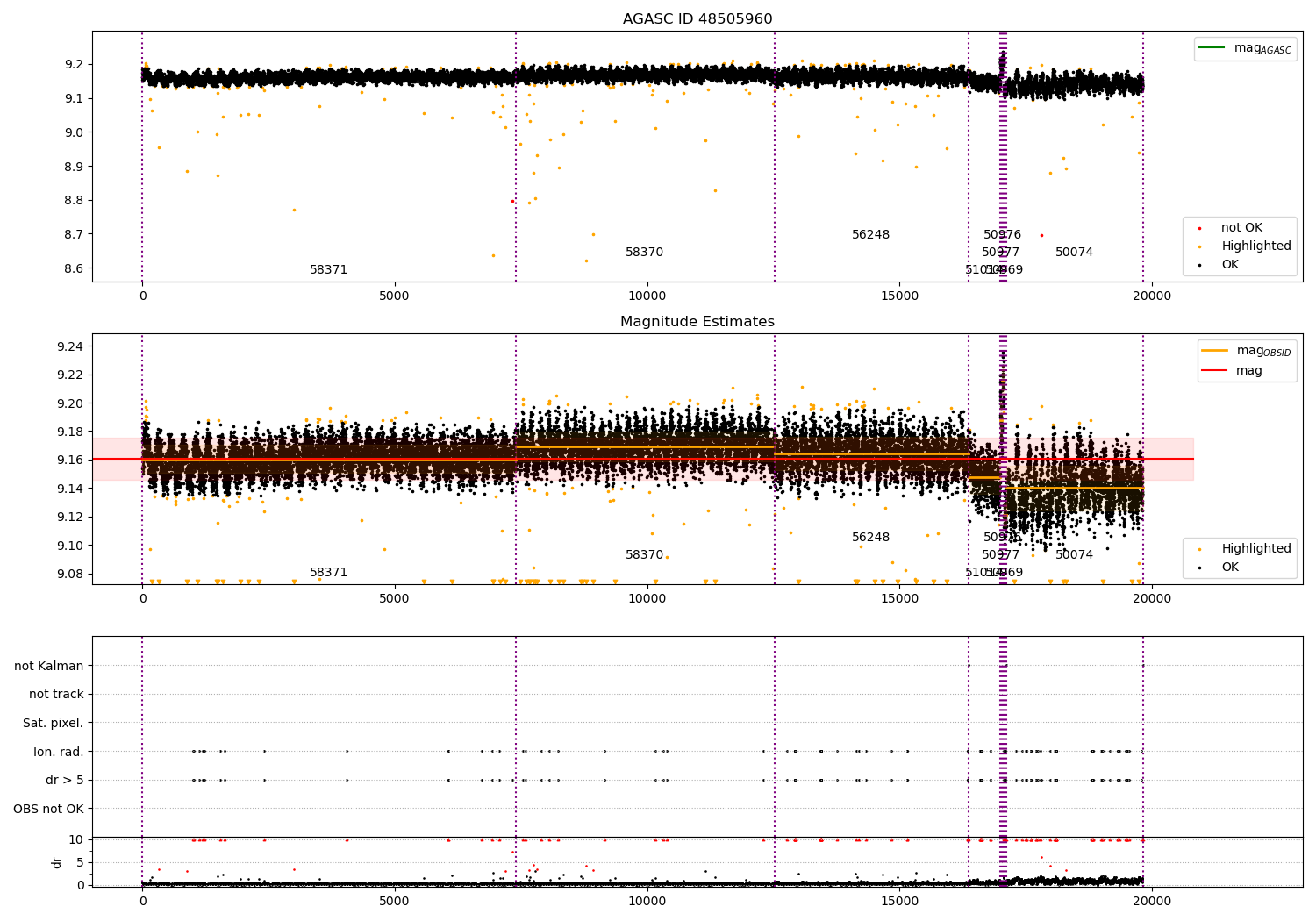Click obsid label 58370 in Magnitude Estimates plot
Viewport: 1316px width, 921px height.
click(x=644, y=555)
